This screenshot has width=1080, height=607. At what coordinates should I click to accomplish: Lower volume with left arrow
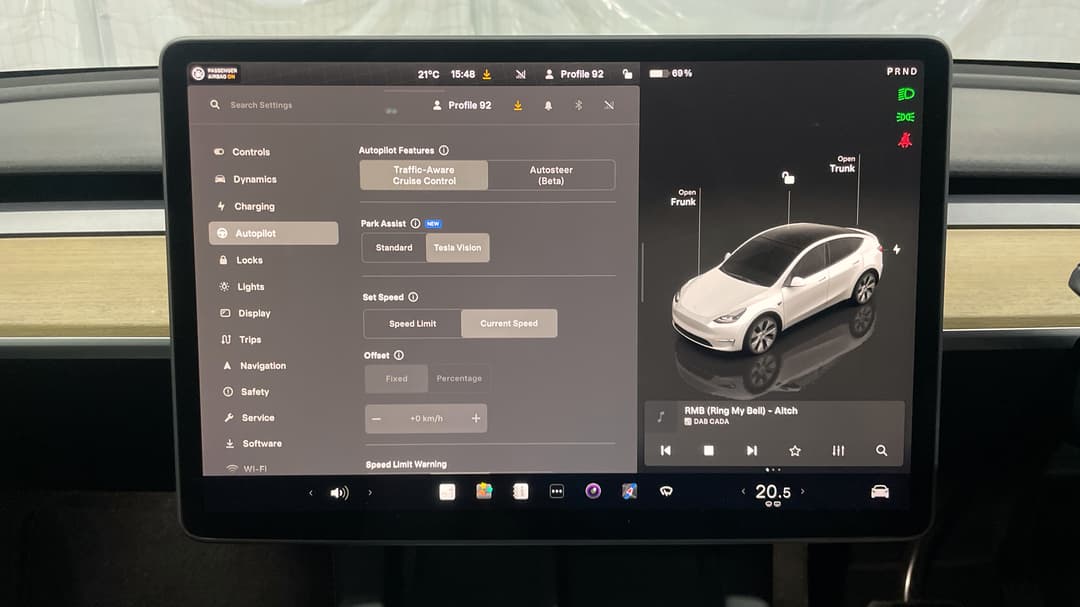tap(311, 493)
